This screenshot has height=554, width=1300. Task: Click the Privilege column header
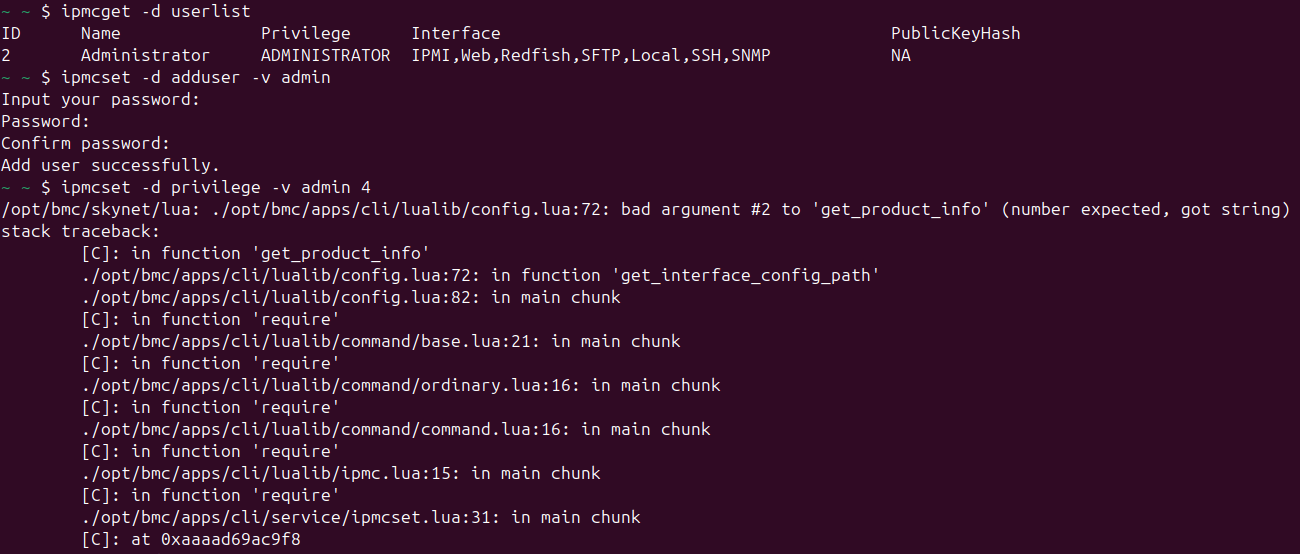[x=305, y=34]
